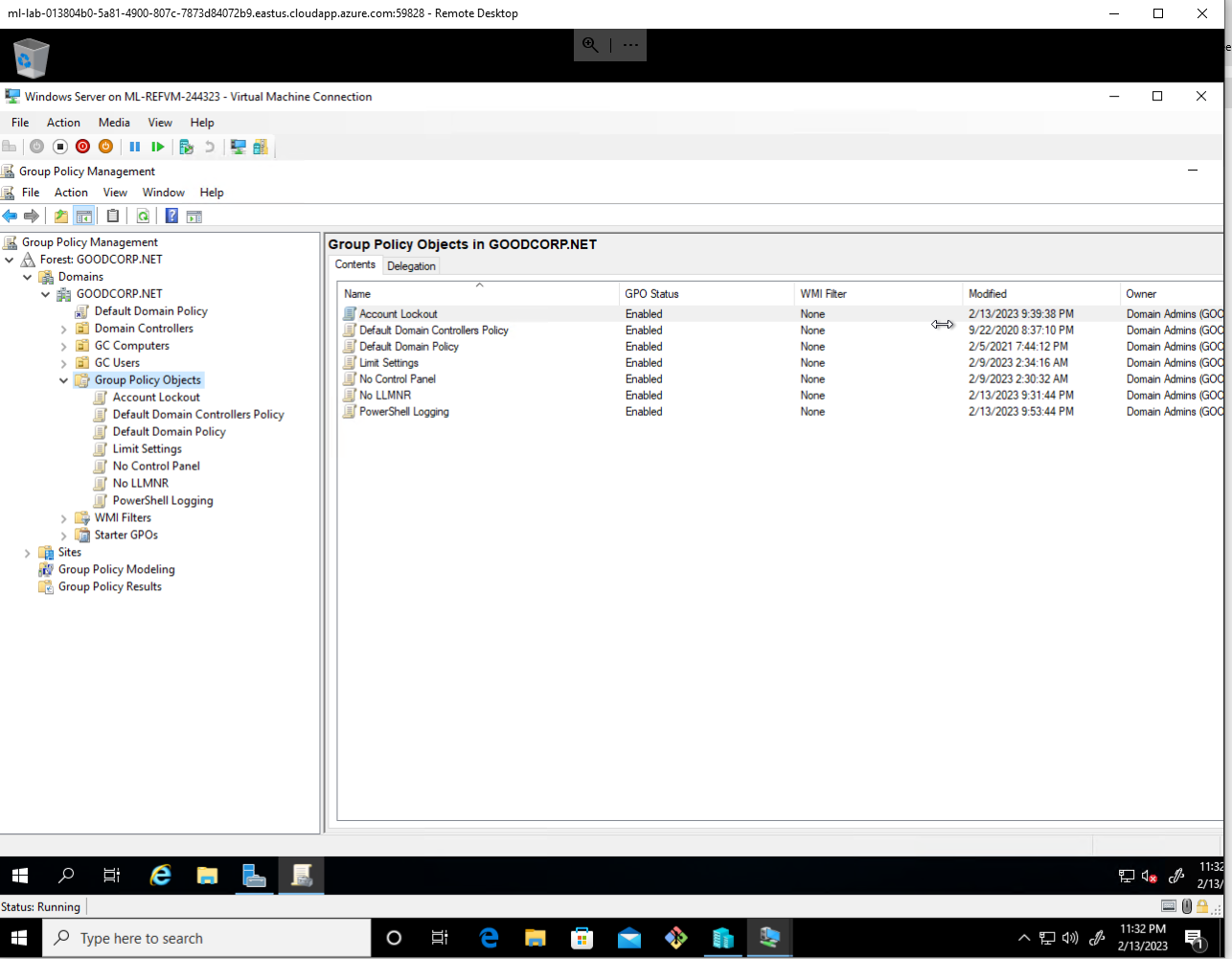Collapse the Group Policy Objects node
Viewport: 1232px width, 959px height.
63,380
